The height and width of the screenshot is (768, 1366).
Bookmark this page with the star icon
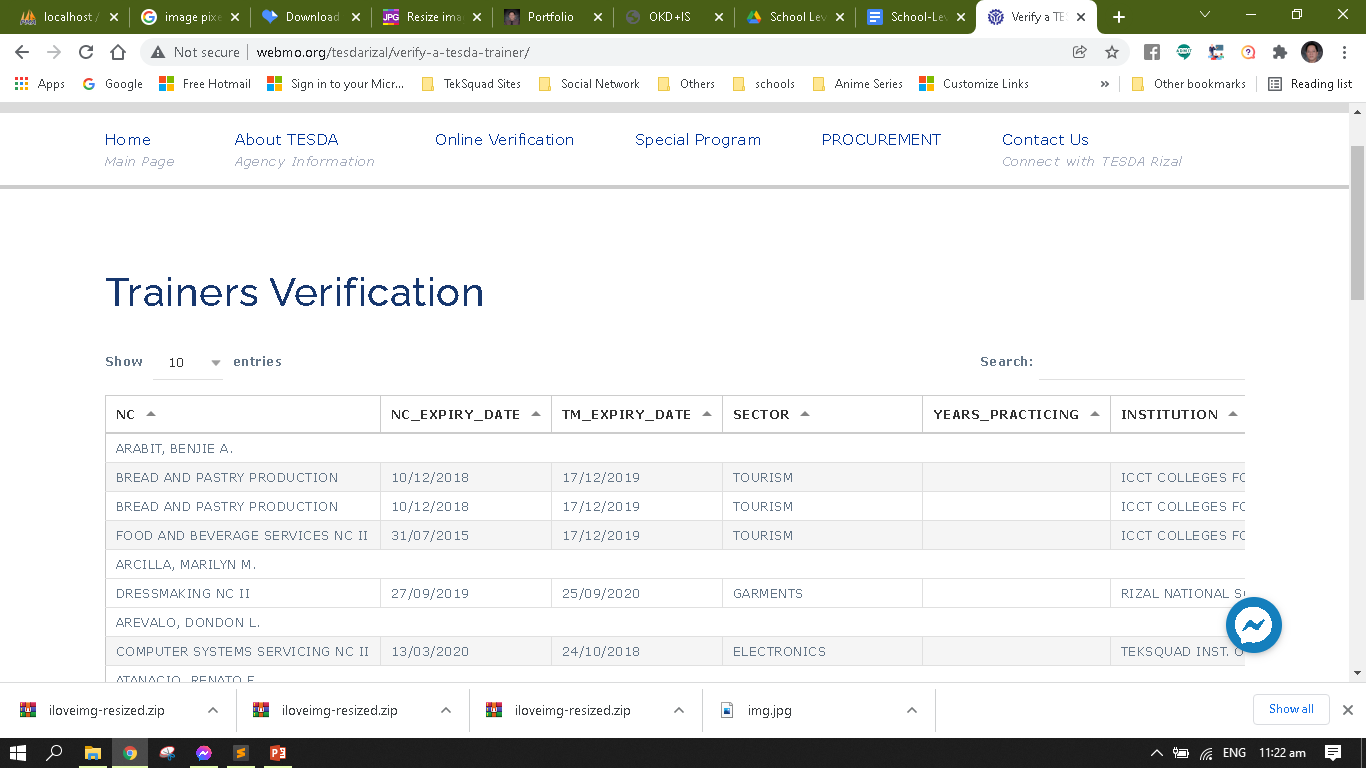tap(1111, 52)
